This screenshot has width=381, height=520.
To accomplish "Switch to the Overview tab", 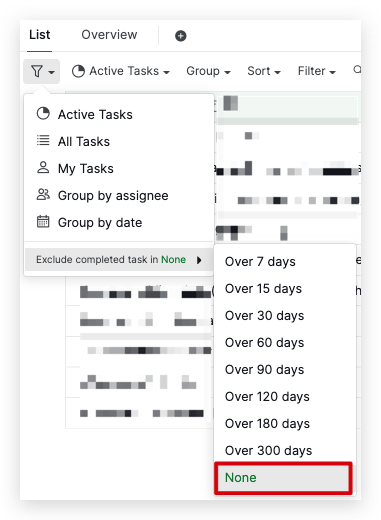I will [x=109, y=35].
